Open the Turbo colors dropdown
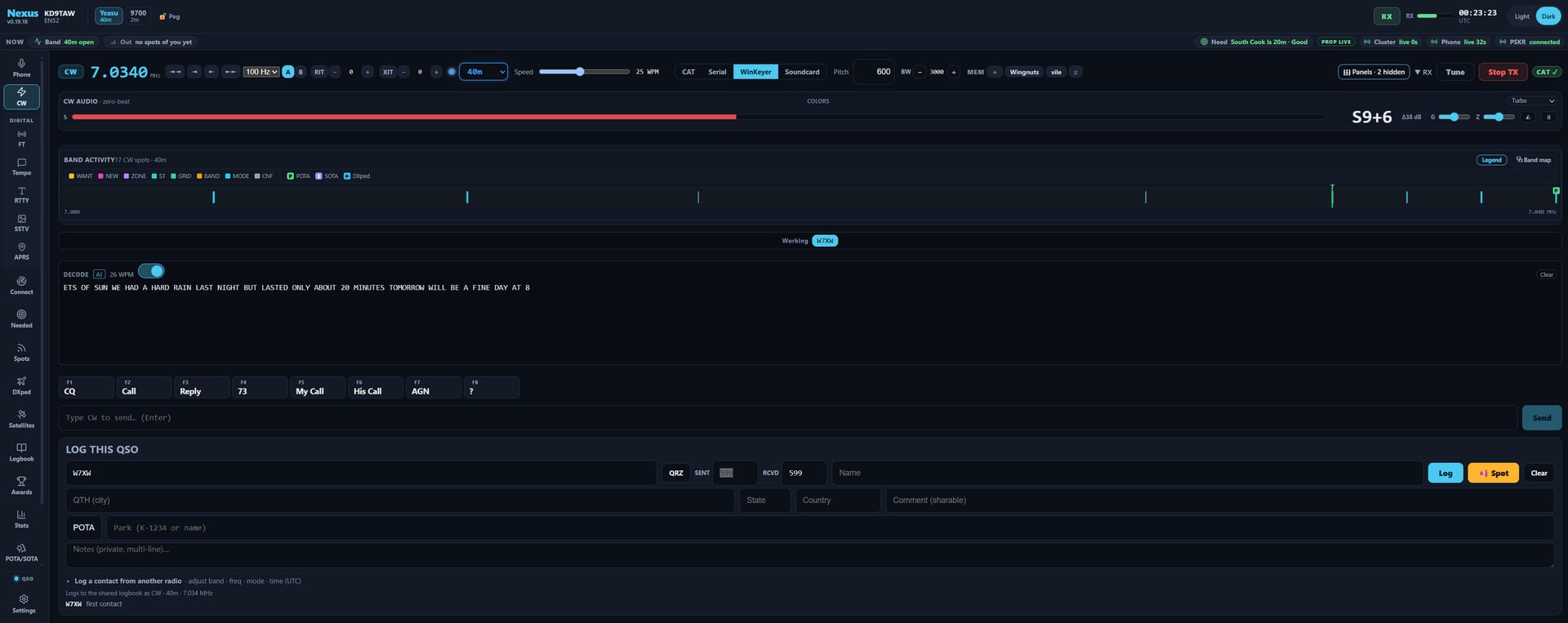 pyautogui.click(x=1533, y=100)
